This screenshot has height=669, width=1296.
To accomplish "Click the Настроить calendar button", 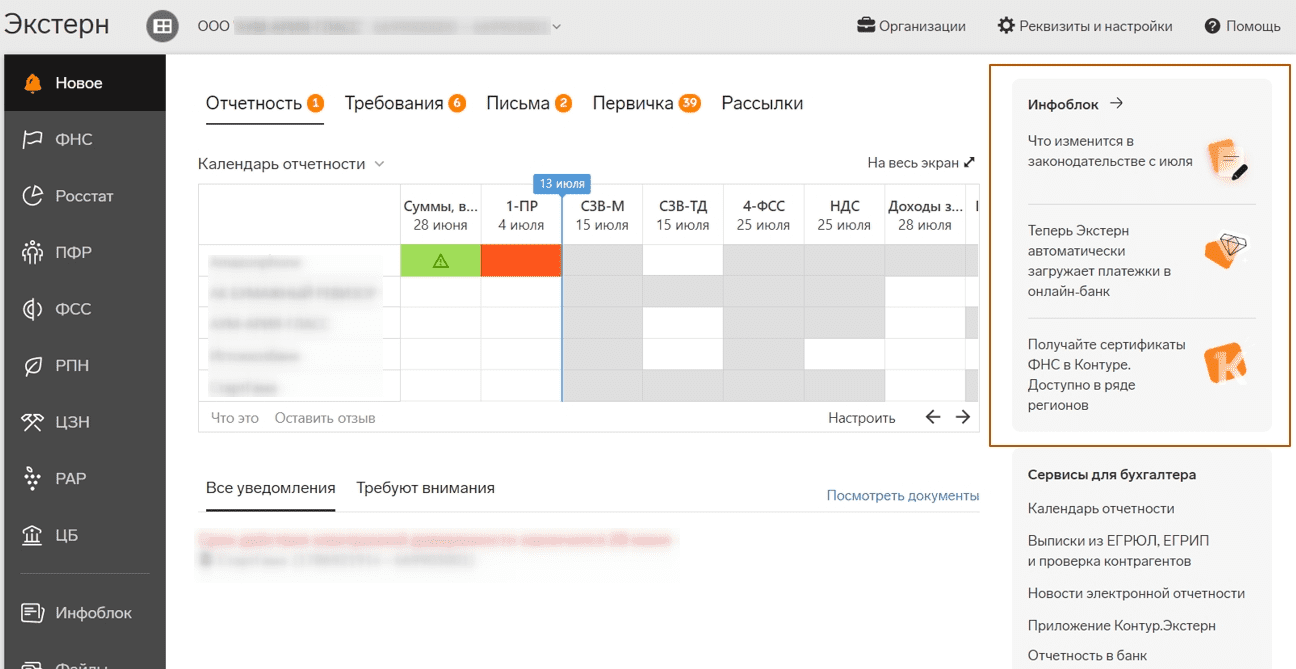I will coord(861,418).
